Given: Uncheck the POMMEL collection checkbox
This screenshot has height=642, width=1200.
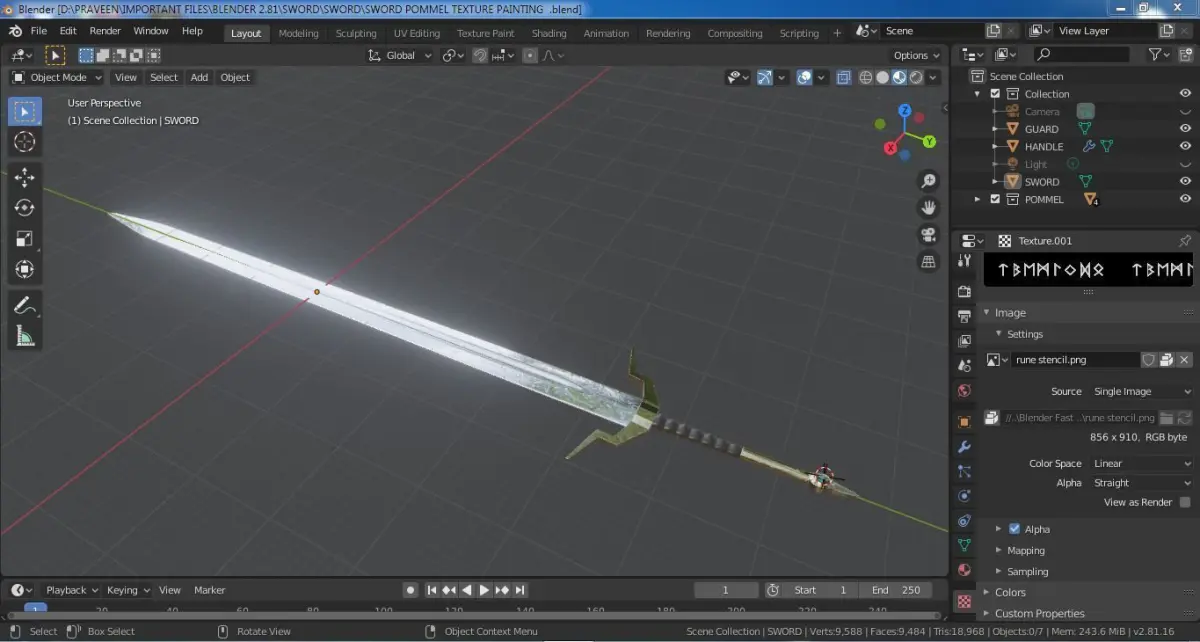Looking at the screenshot, I should tap(995, 199).
